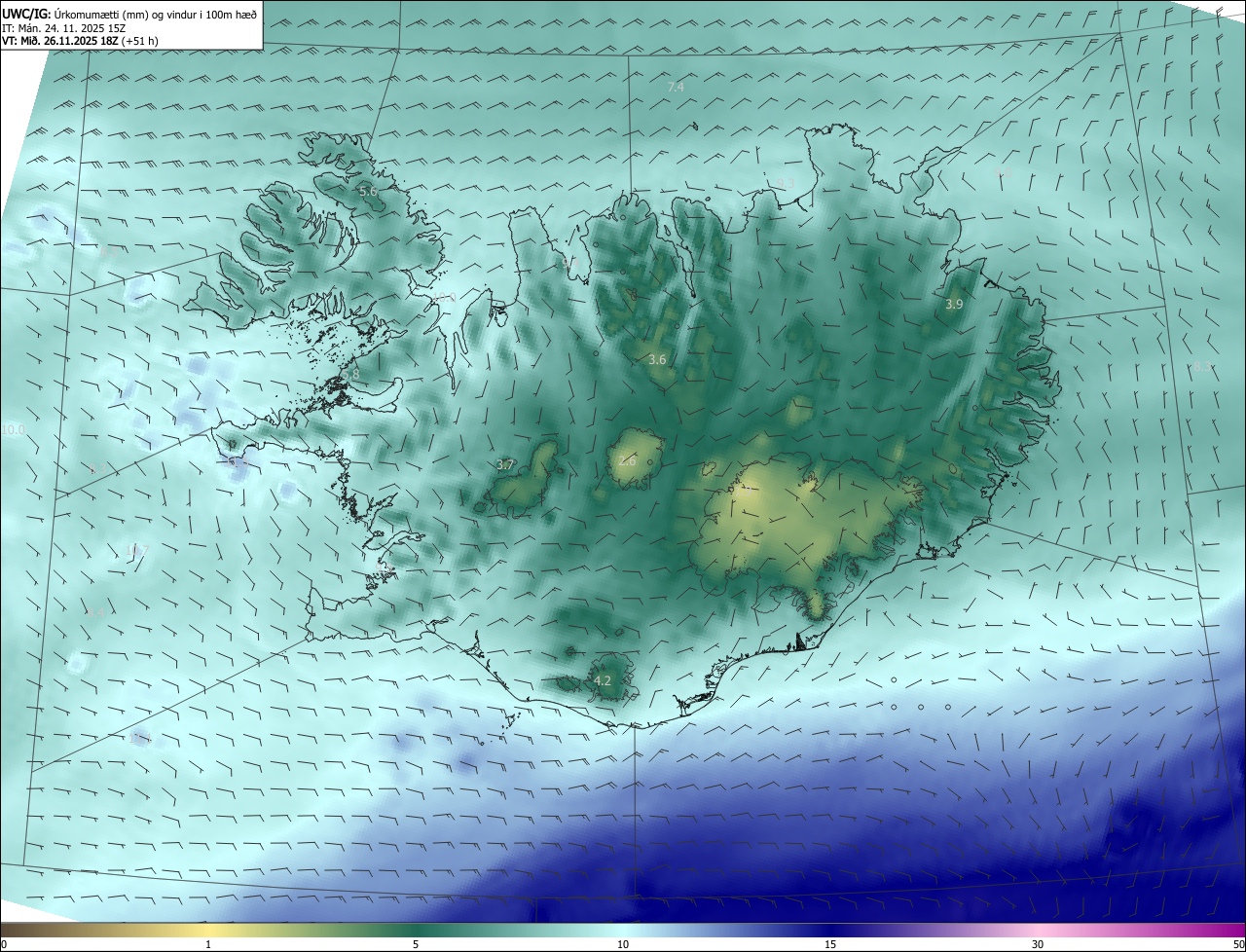
Task: Click the 50 label on the colour scale
Action: coord(1238,944)
